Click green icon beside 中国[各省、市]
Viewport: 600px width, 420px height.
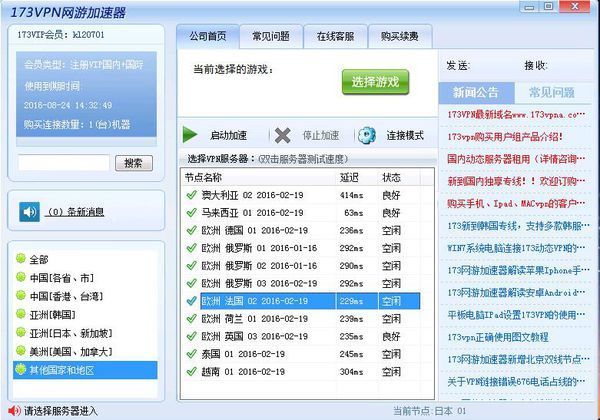click(21, 277)
